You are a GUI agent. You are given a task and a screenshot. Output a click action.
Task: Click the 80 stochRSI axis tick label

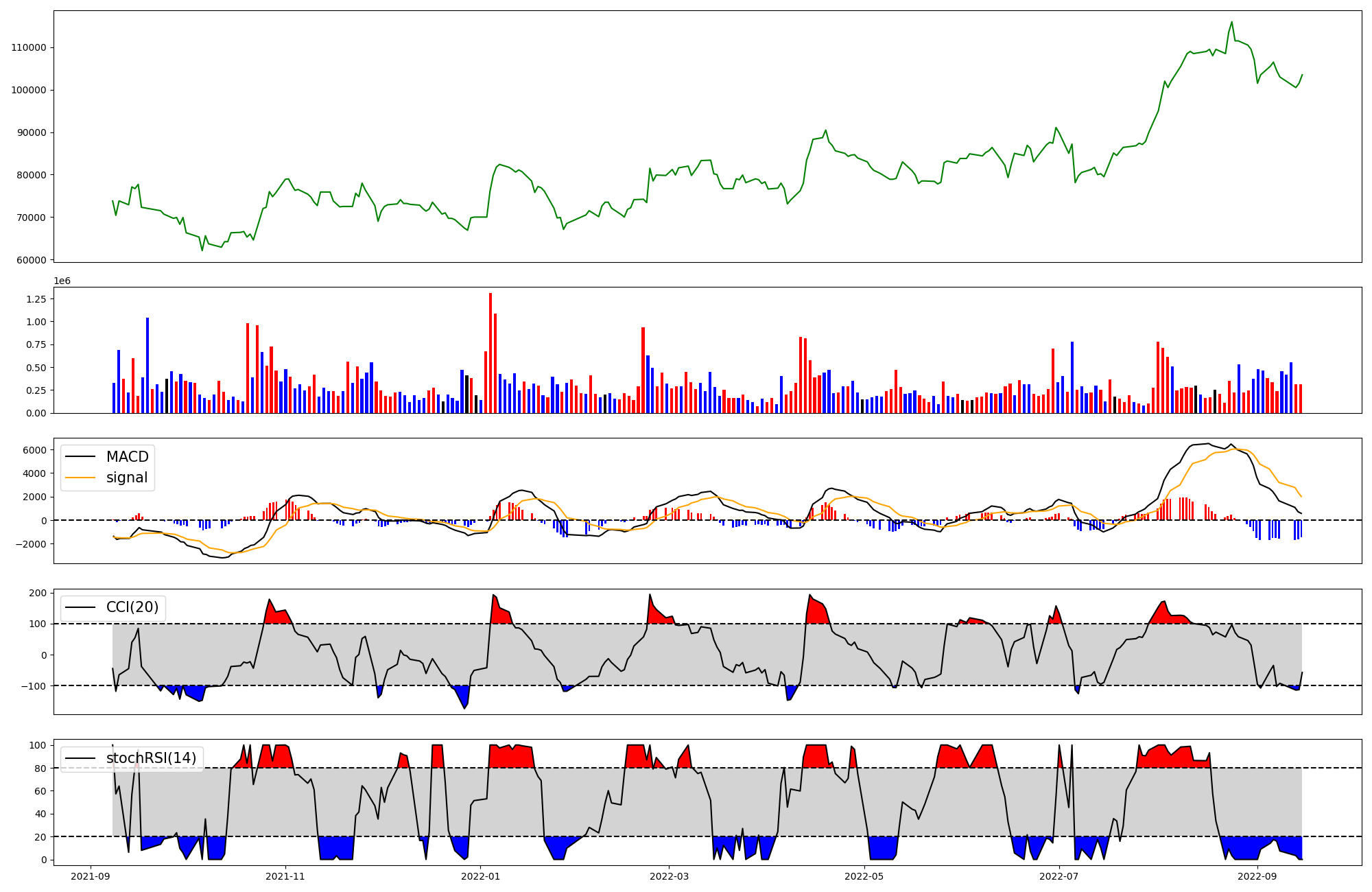coord(41,768)
